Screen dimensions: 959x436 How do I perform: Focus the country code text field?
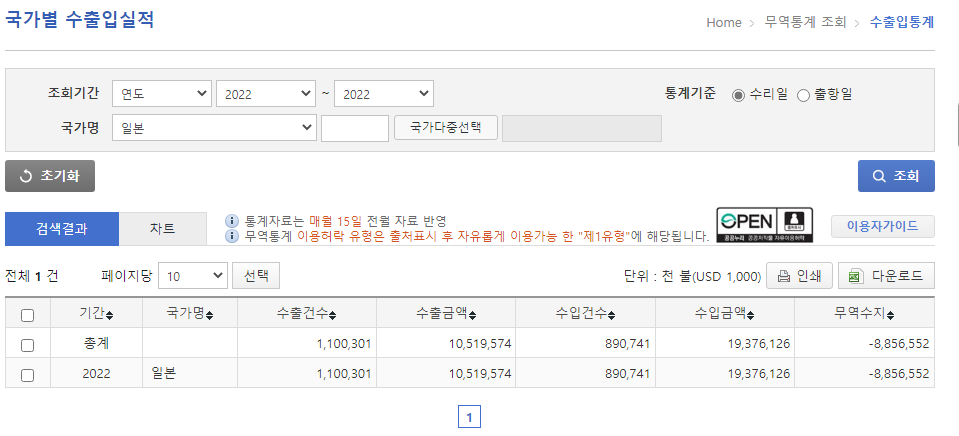[x=354, y=128]
